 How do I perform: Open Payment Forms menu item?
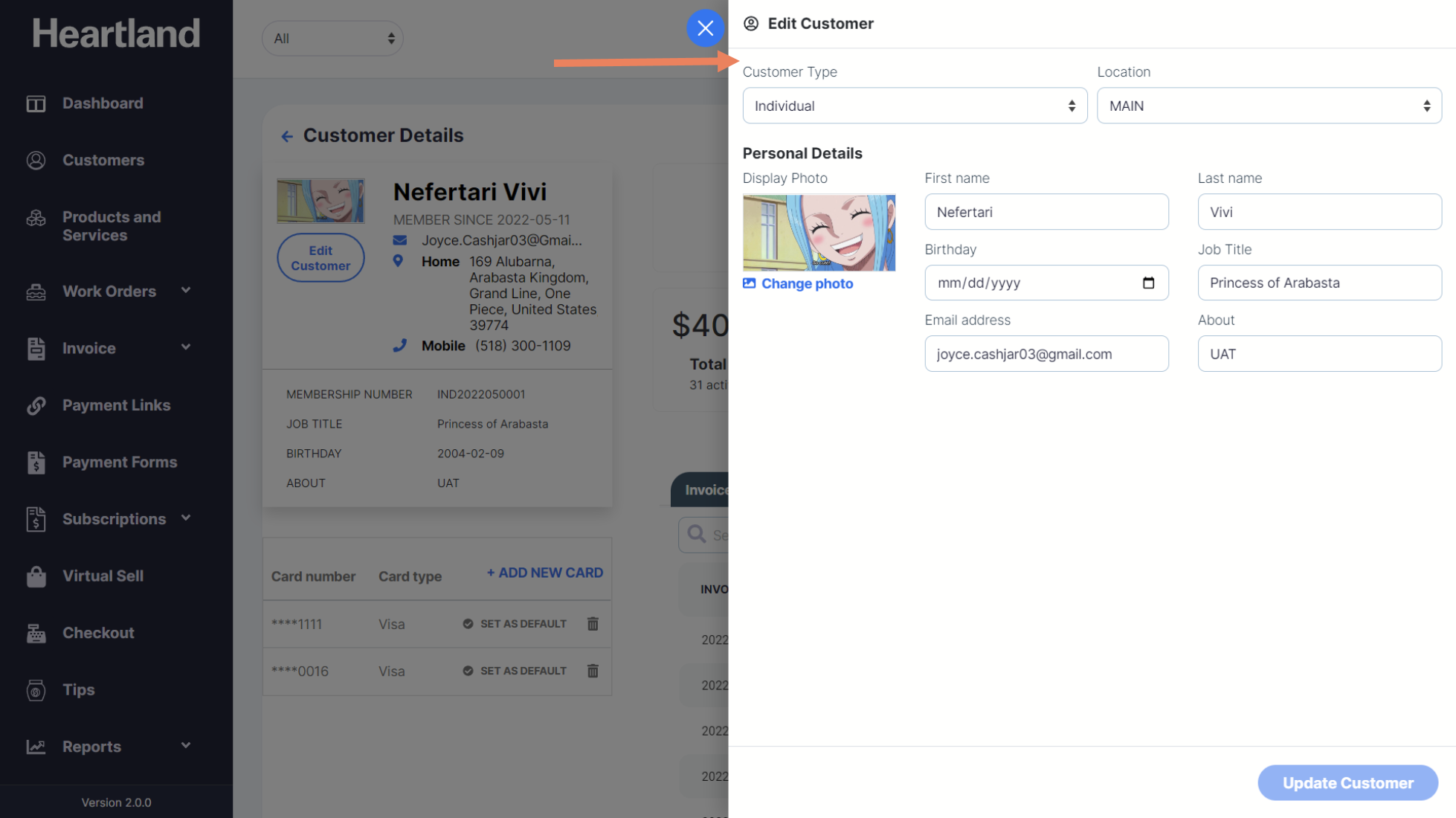point(119,462)
